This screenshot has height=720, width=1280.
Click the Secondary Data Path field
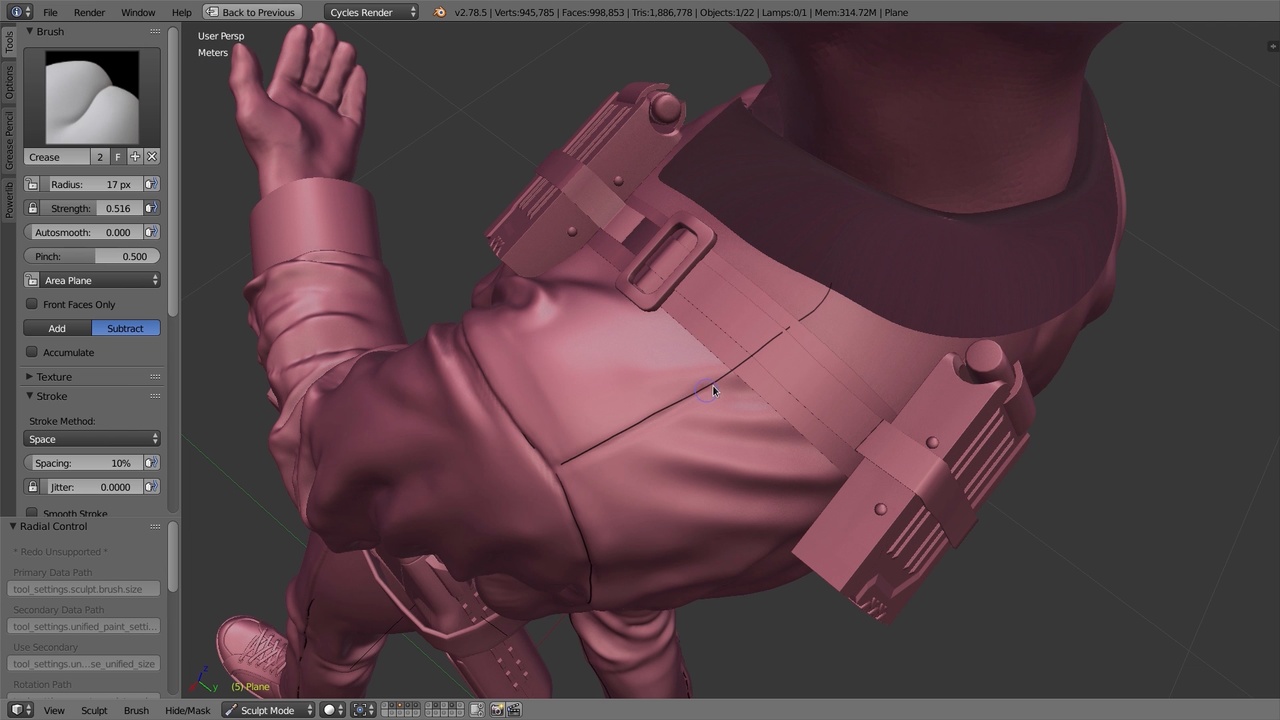[84, 626]
